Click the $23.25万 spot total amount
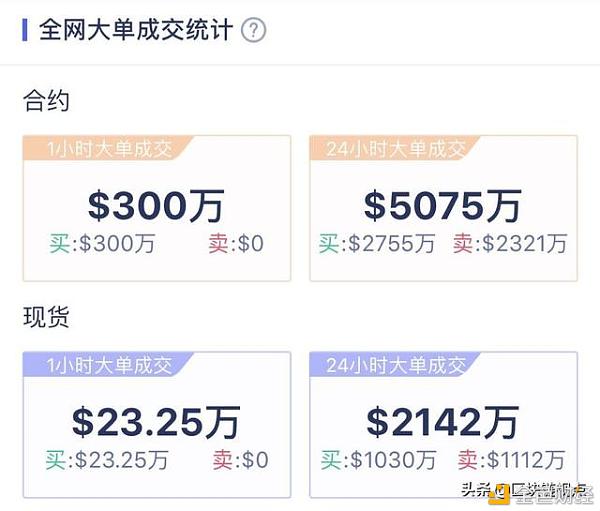Screen dimensions: 600x511 coord(156,422)
